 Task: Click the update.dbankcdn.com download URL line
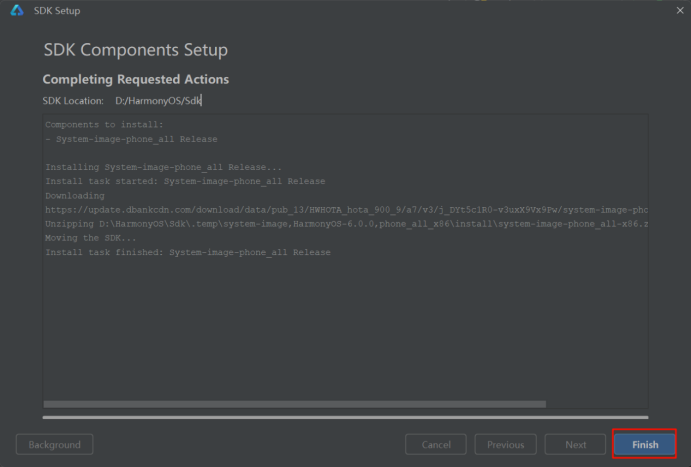coord(346,210)
